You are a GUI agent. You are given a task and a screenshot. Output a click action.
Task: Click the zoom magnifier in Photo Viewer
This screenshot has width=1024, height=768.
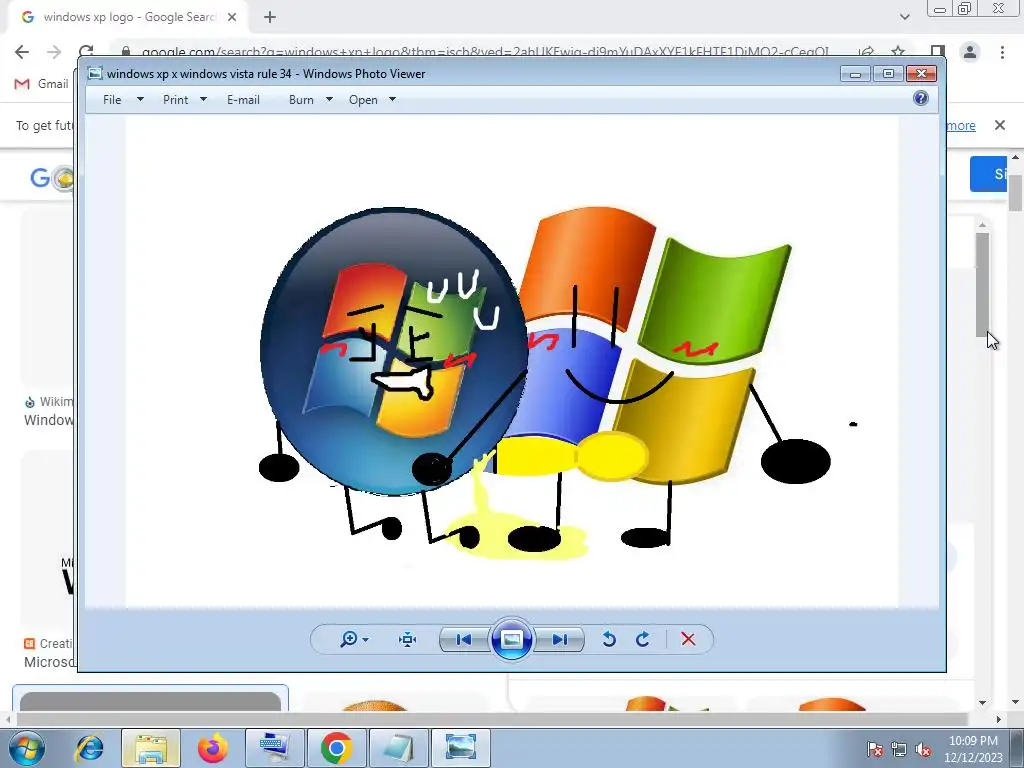pos(349,639)
